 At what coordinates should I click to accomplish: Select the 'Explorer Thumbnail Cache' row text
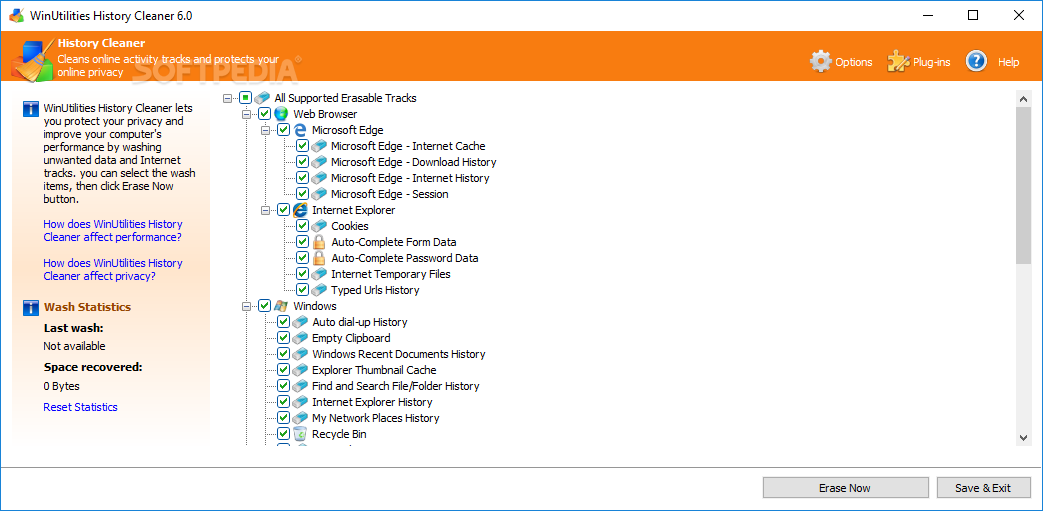[x=374, y=369]
